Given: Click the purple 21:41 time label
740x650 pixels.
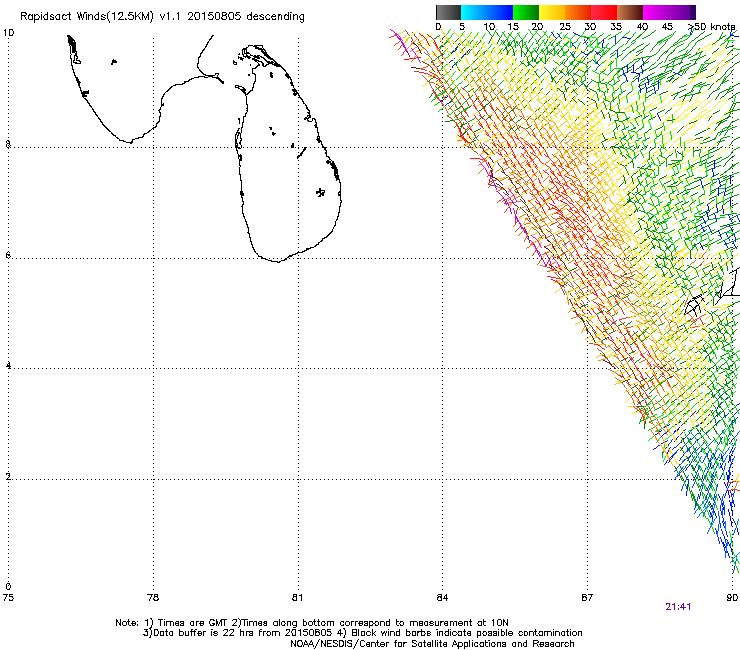Looking at the screenshot, I should click(x=678, y=607).
